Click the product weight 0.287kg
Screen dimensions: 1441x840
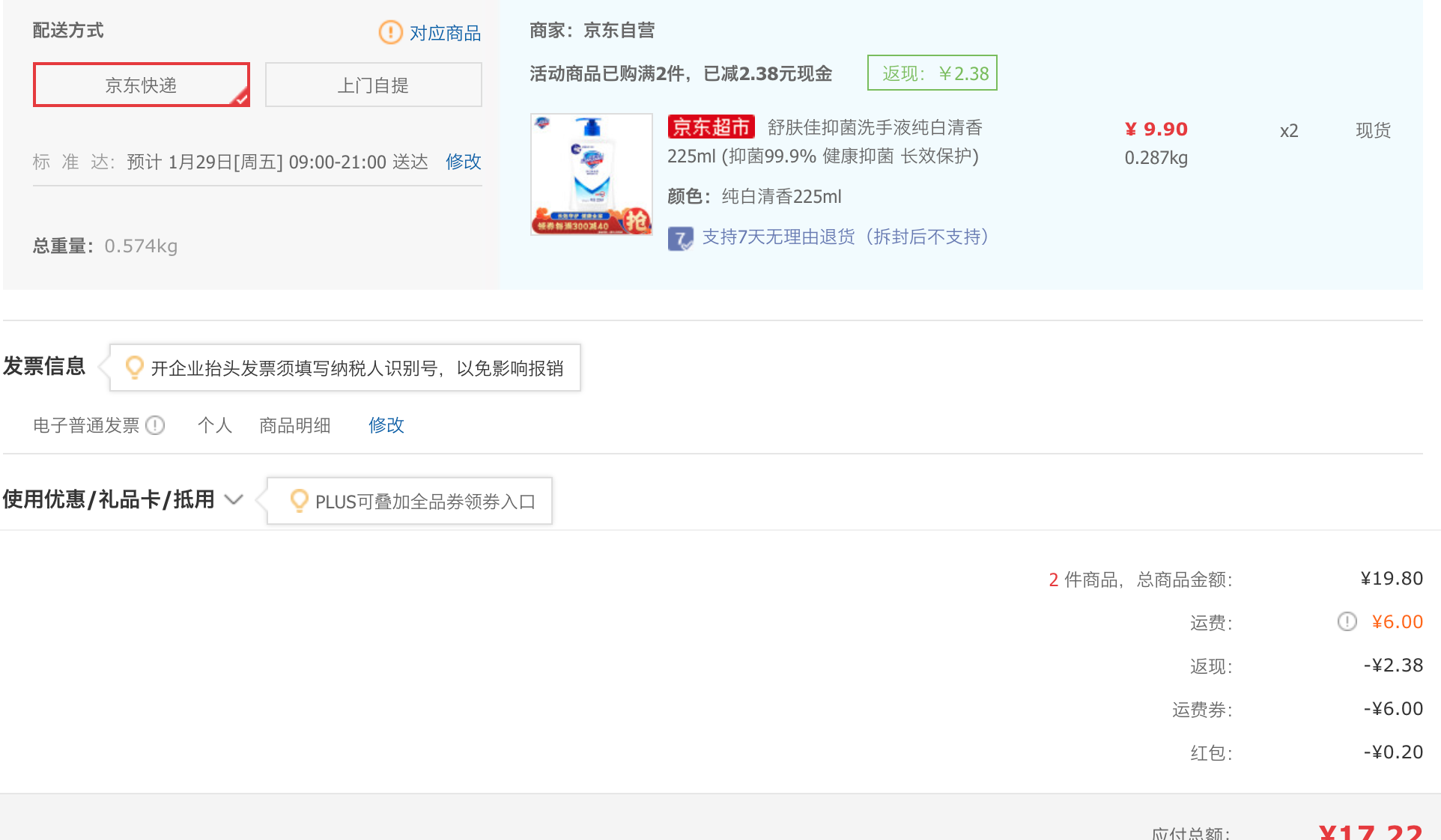pyautogui.click(x=1156, y=158)
